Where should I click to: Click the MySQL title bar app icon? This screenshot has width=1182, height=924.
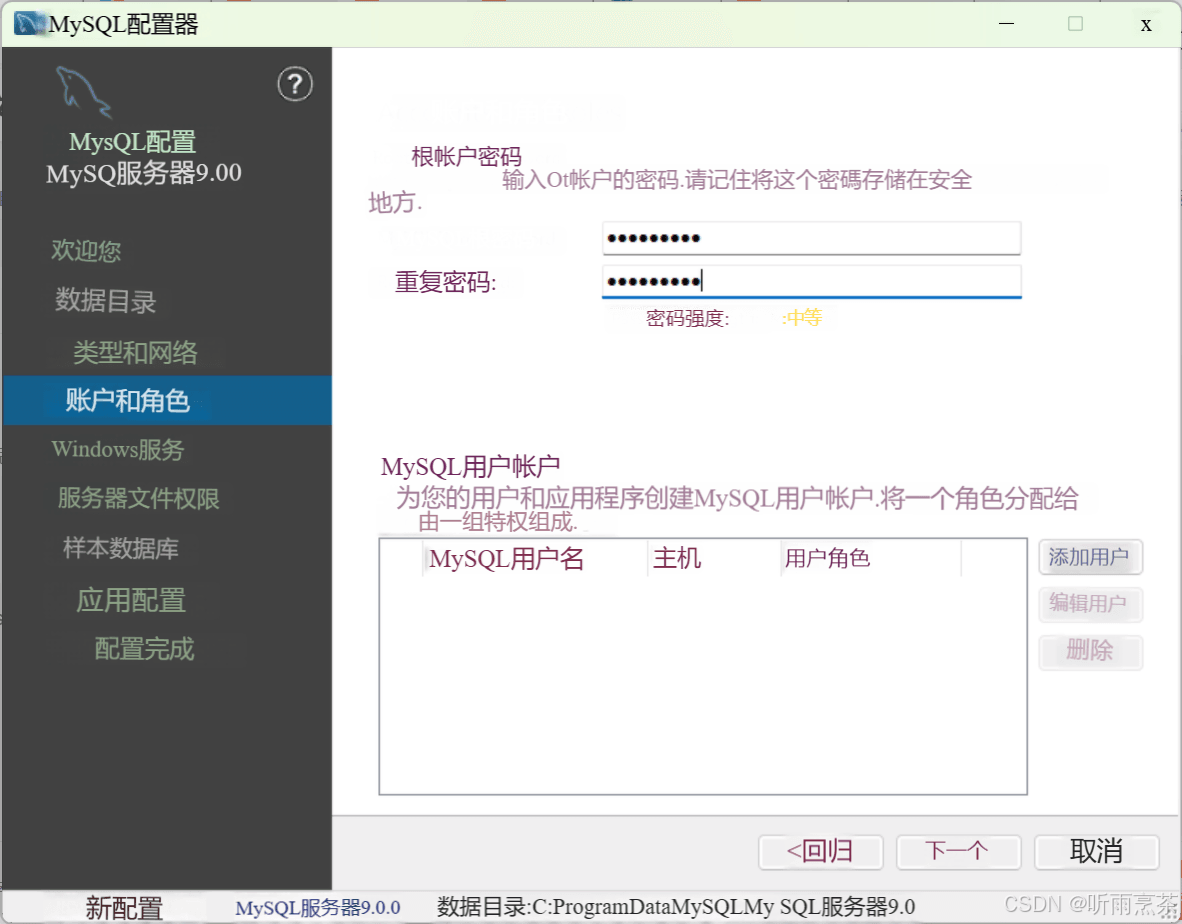tap(29, 24)
